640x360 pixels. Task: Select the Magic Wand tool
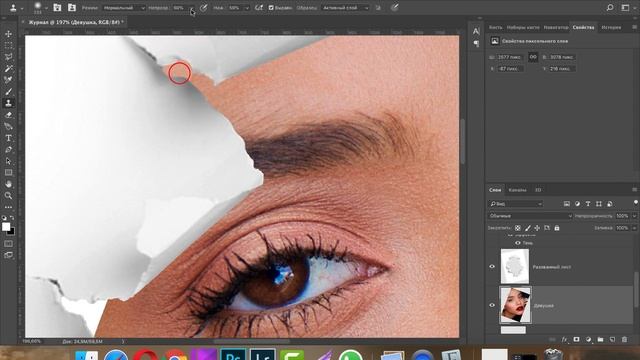pyautogui.click(x=8, y=69)
